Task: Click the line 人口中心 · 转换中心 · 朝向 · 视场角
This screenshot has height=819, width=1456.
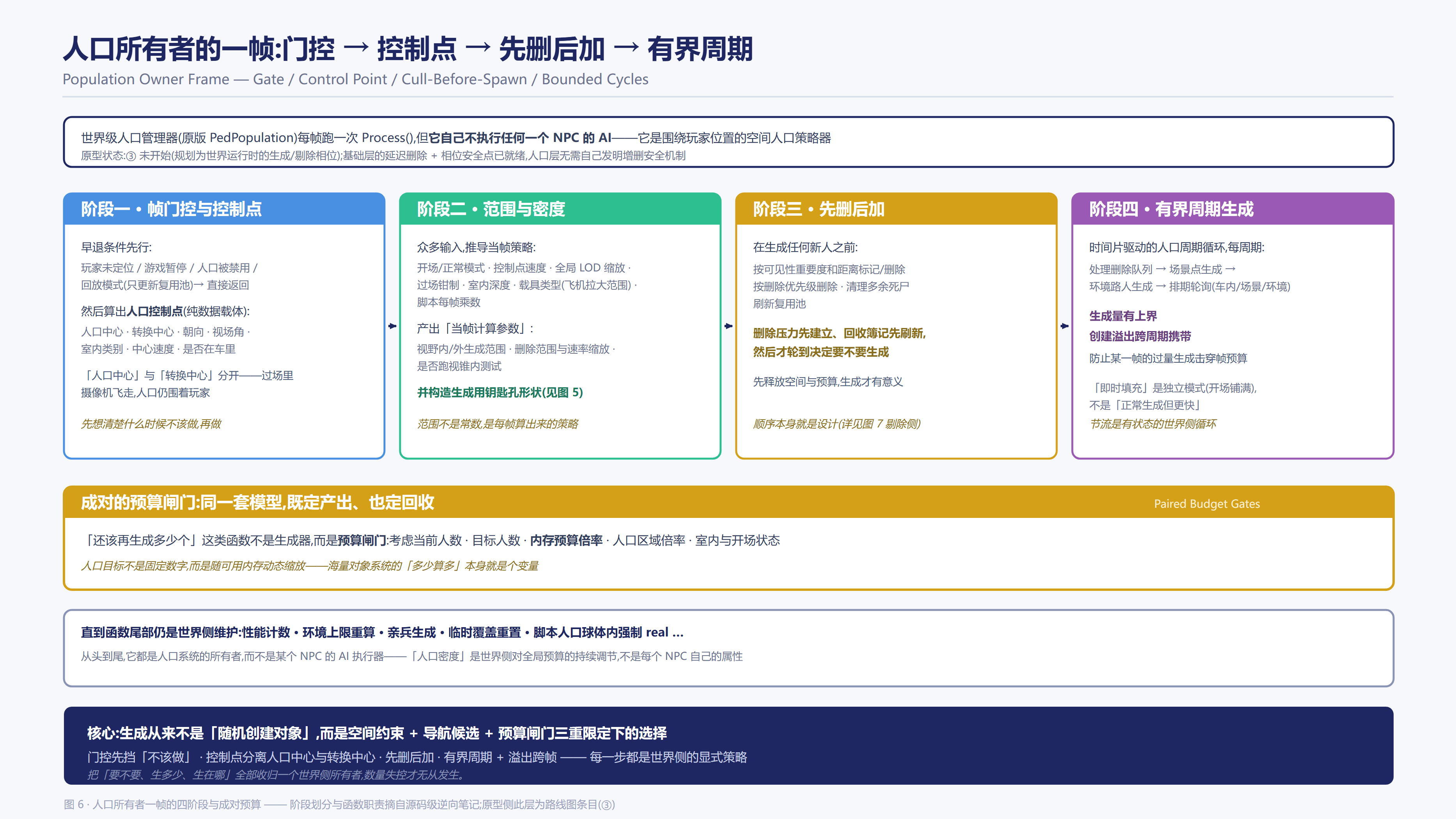Action: pos(165,332)
